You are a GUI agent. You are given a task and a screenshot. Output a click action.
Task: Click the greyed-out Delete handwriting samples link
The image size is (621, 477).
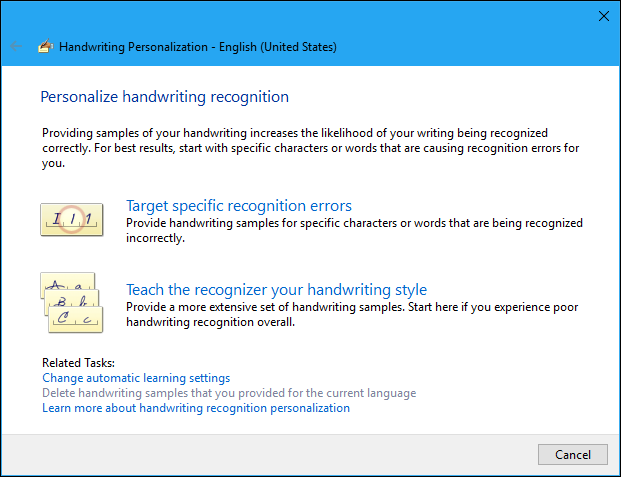point(229,393)
